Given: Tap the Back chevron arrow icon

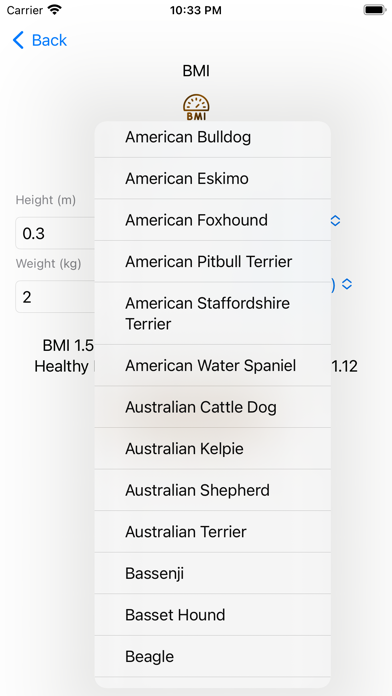Looking at the screenshot, I should pyautogui.click(x=18, y=40).
